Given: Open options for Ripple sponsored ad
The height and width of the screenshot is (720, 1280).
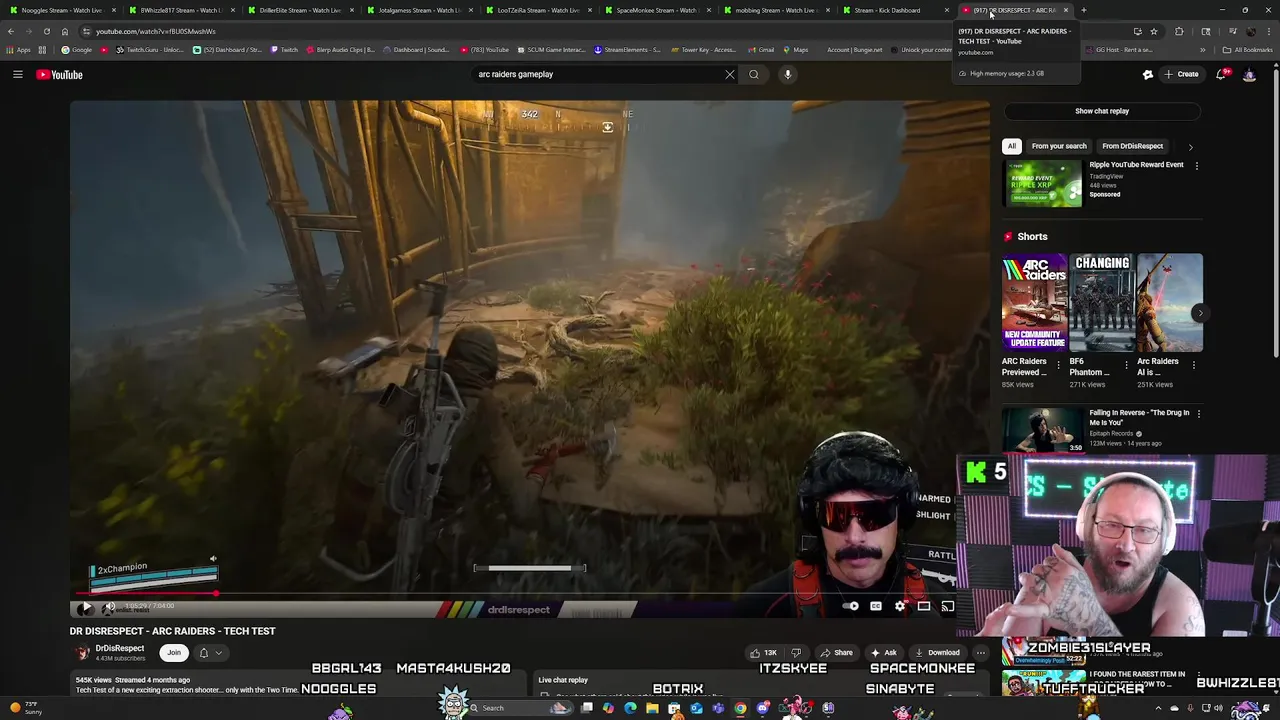Looking at the screenshot, I should pos(1196,166).
